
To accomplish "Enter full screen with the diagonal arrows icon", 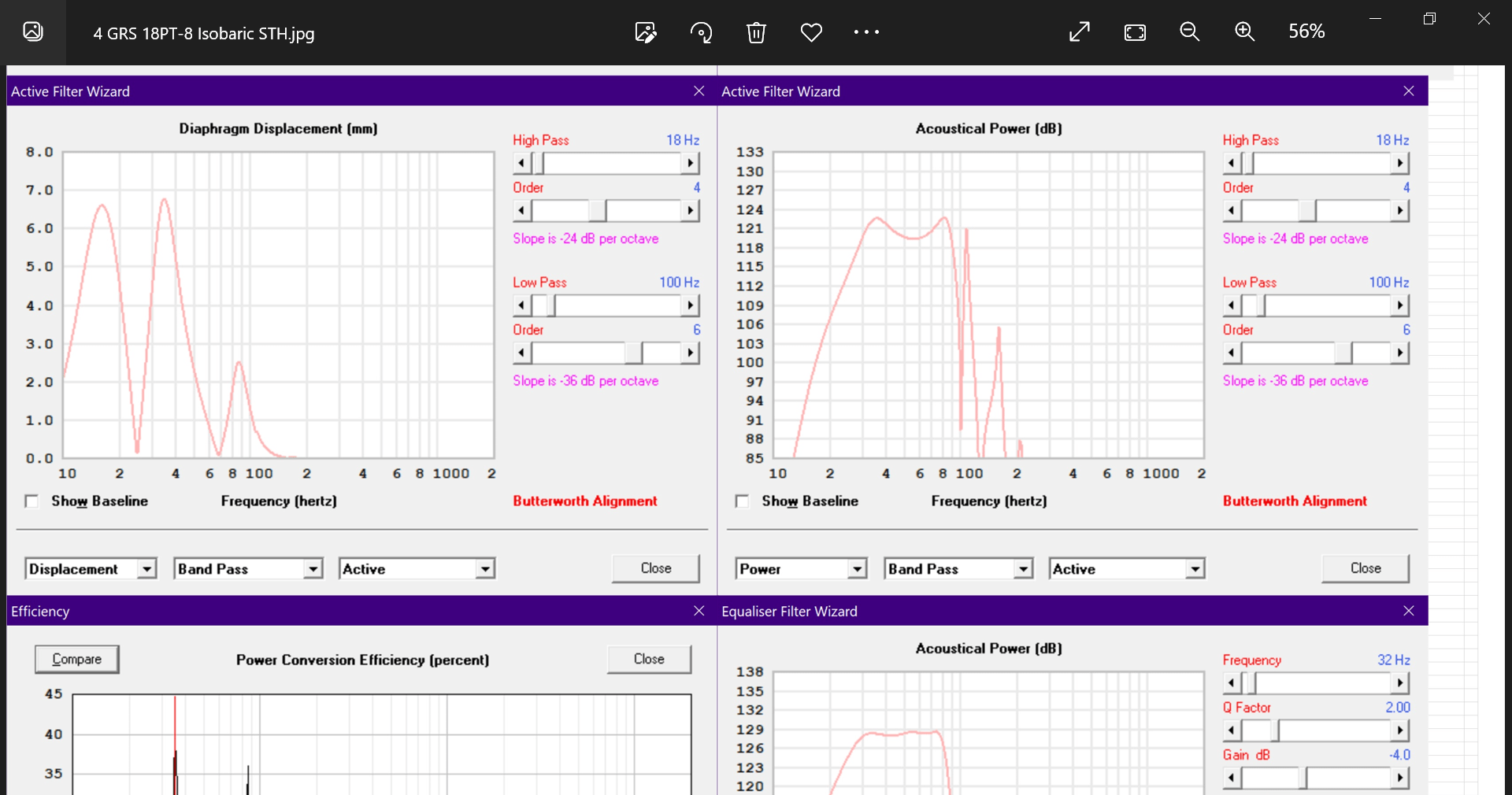I will [1080, 32].
